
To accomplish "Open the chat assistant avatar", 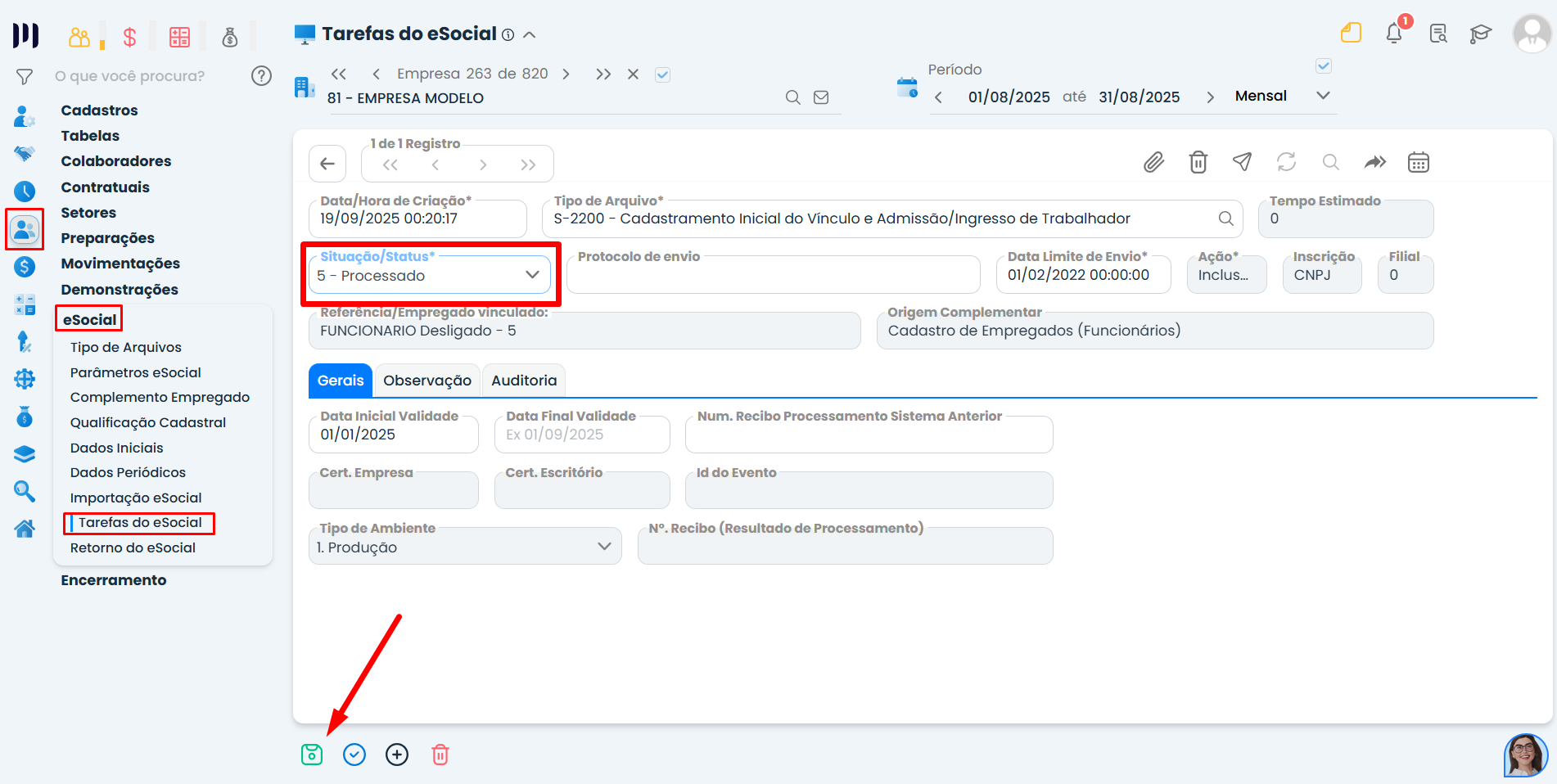I will click(x=1526, y=755).
